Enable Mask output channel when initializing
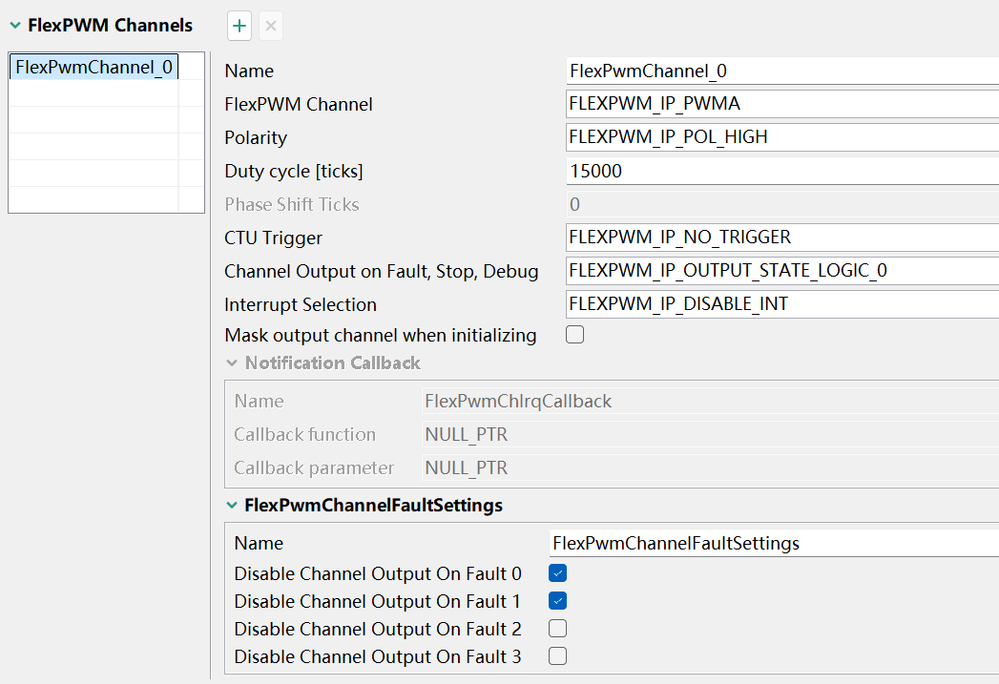The height and width of the screenshot is (684, 999). coord(575,335)
